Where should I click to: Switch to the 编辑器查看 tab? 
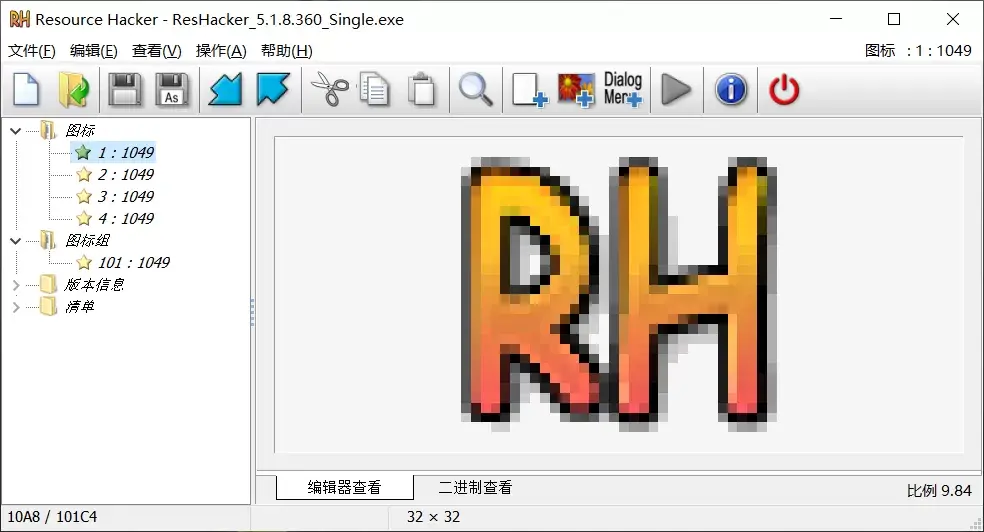click(x=345, y=487)
